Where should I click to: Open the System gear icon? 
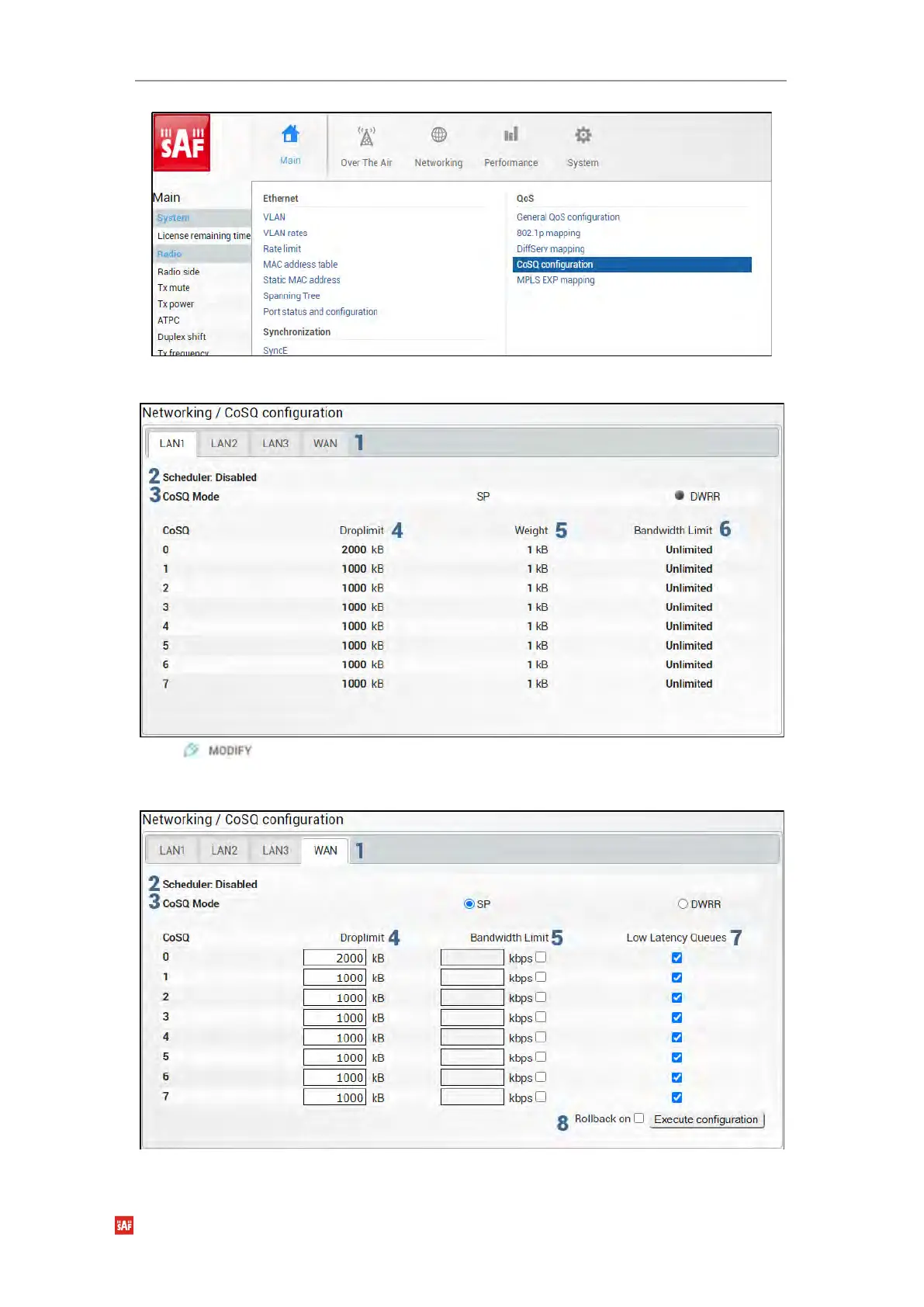[x=583, y=136]
